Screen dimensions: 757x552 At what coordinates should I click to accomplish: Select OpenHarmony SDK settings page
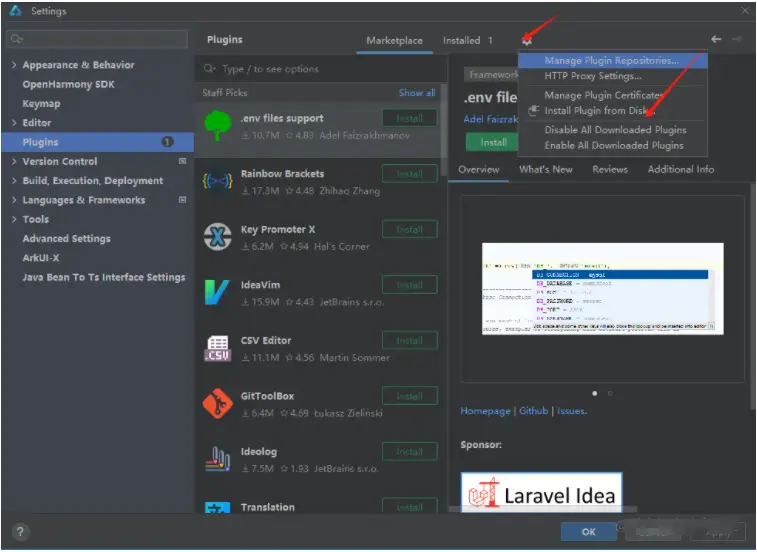pos(68,84)
